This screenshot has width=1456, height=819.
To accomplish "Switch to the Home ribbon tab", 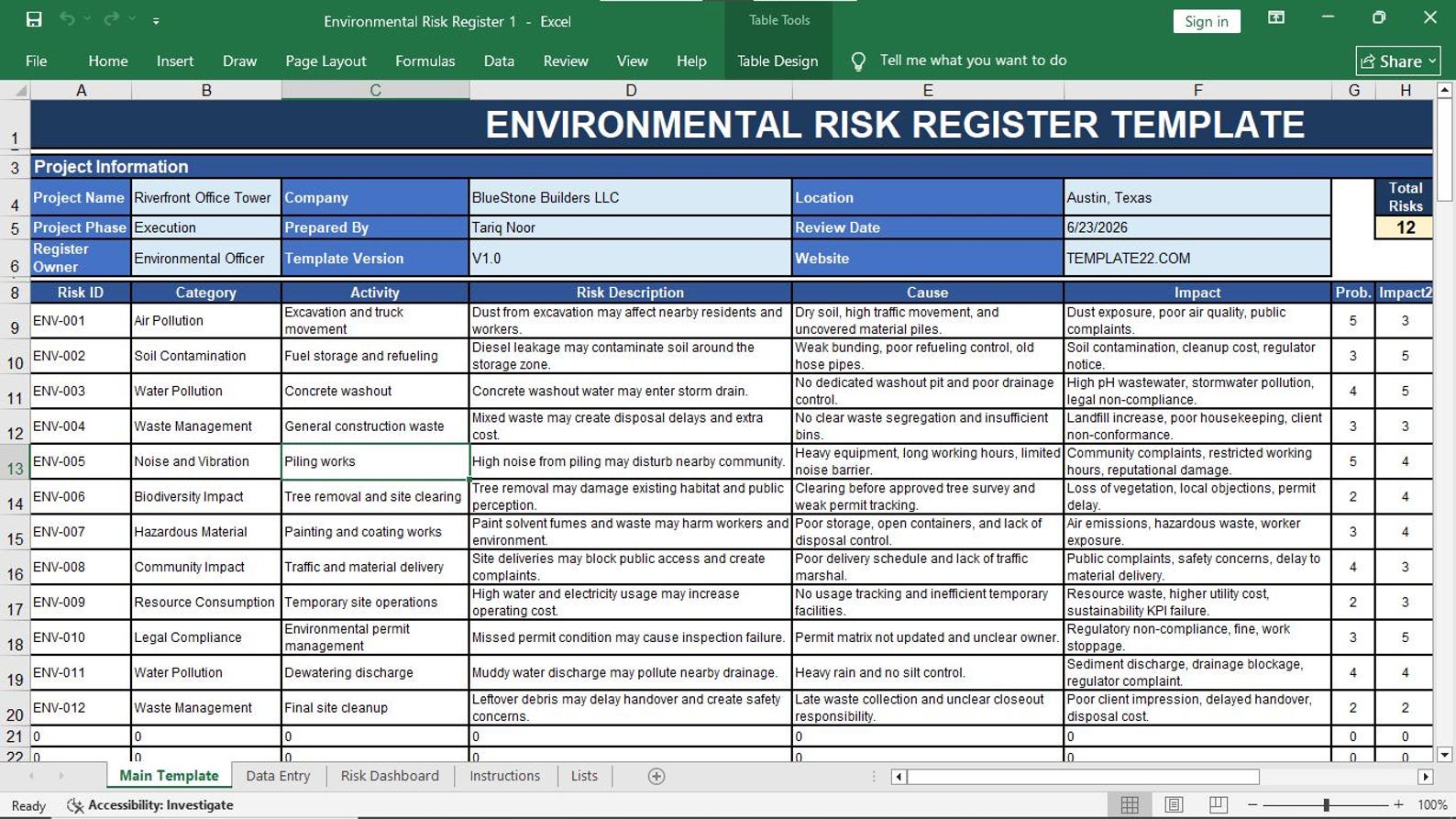I will pos(108,61).
